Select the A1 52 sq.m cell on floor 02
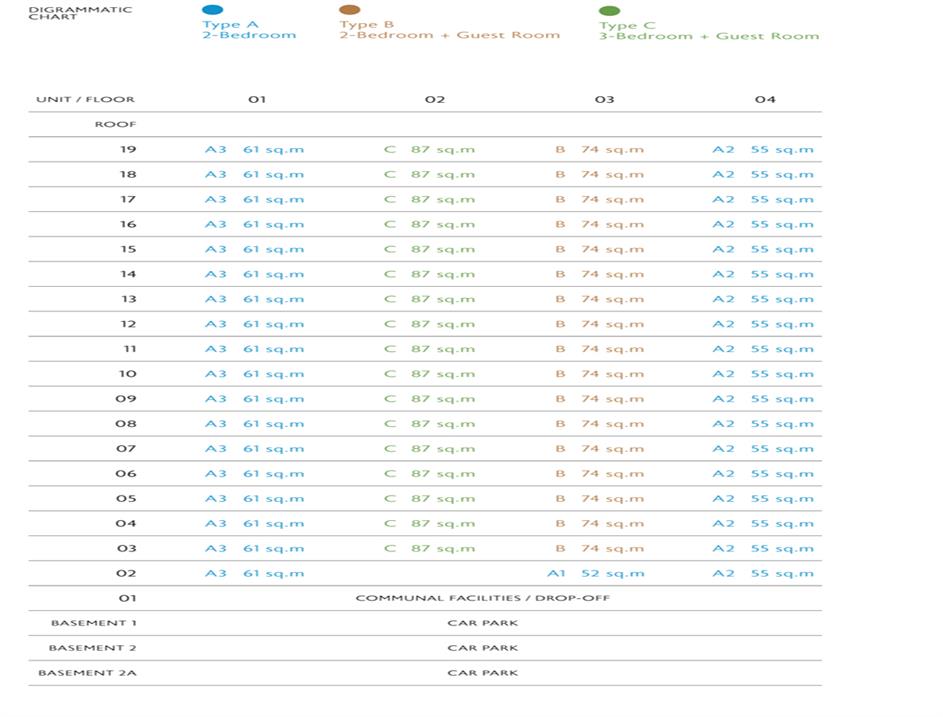This screenshot has height=717, width=943. pos(595,574)
